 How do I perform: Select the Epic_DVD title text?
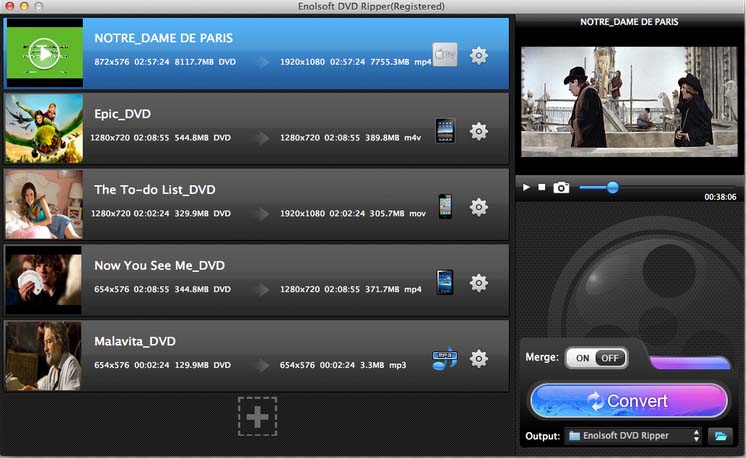(122, 114)
